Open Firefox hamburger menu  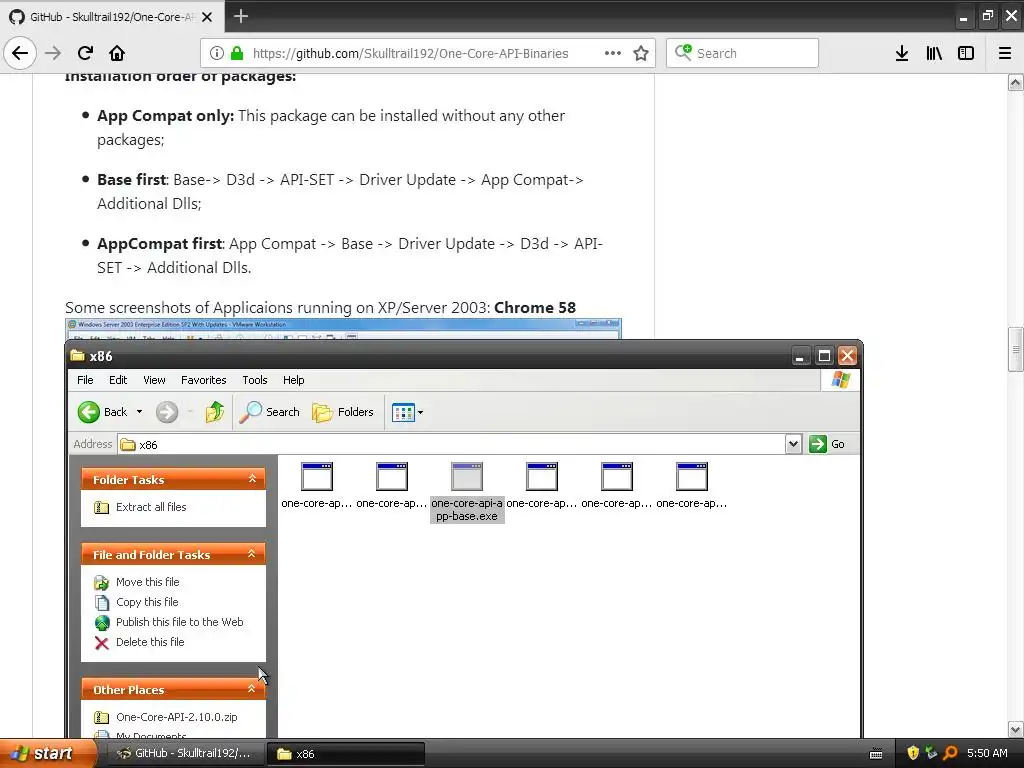coord(1005,53)
